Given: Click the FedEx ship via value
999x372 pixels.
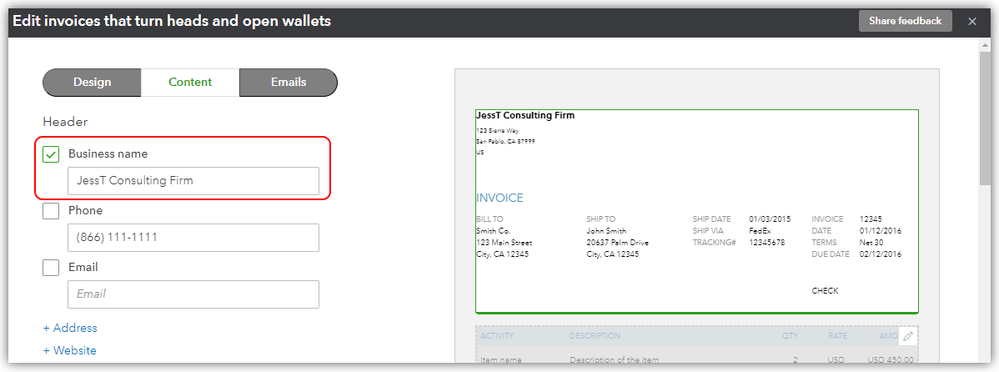Looking at the screenshot, I should [759, 231].
